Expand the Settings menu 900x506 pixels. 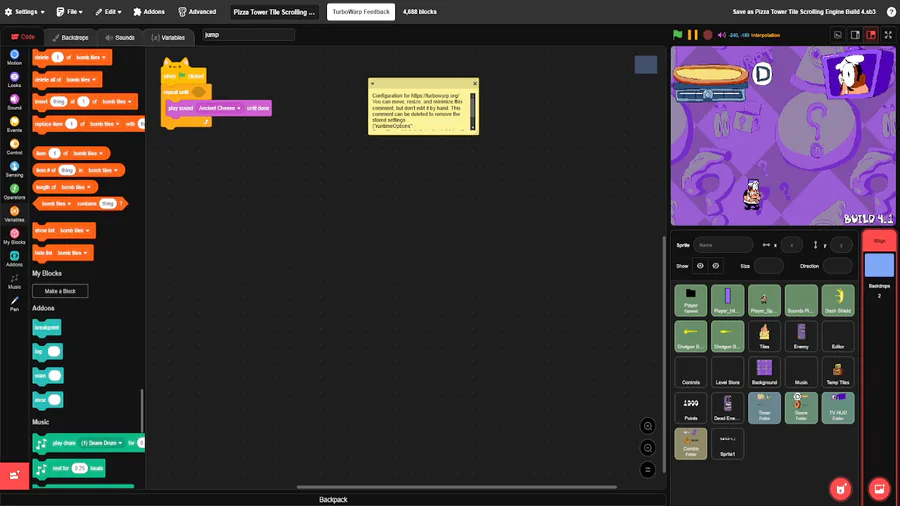[25, 11]
